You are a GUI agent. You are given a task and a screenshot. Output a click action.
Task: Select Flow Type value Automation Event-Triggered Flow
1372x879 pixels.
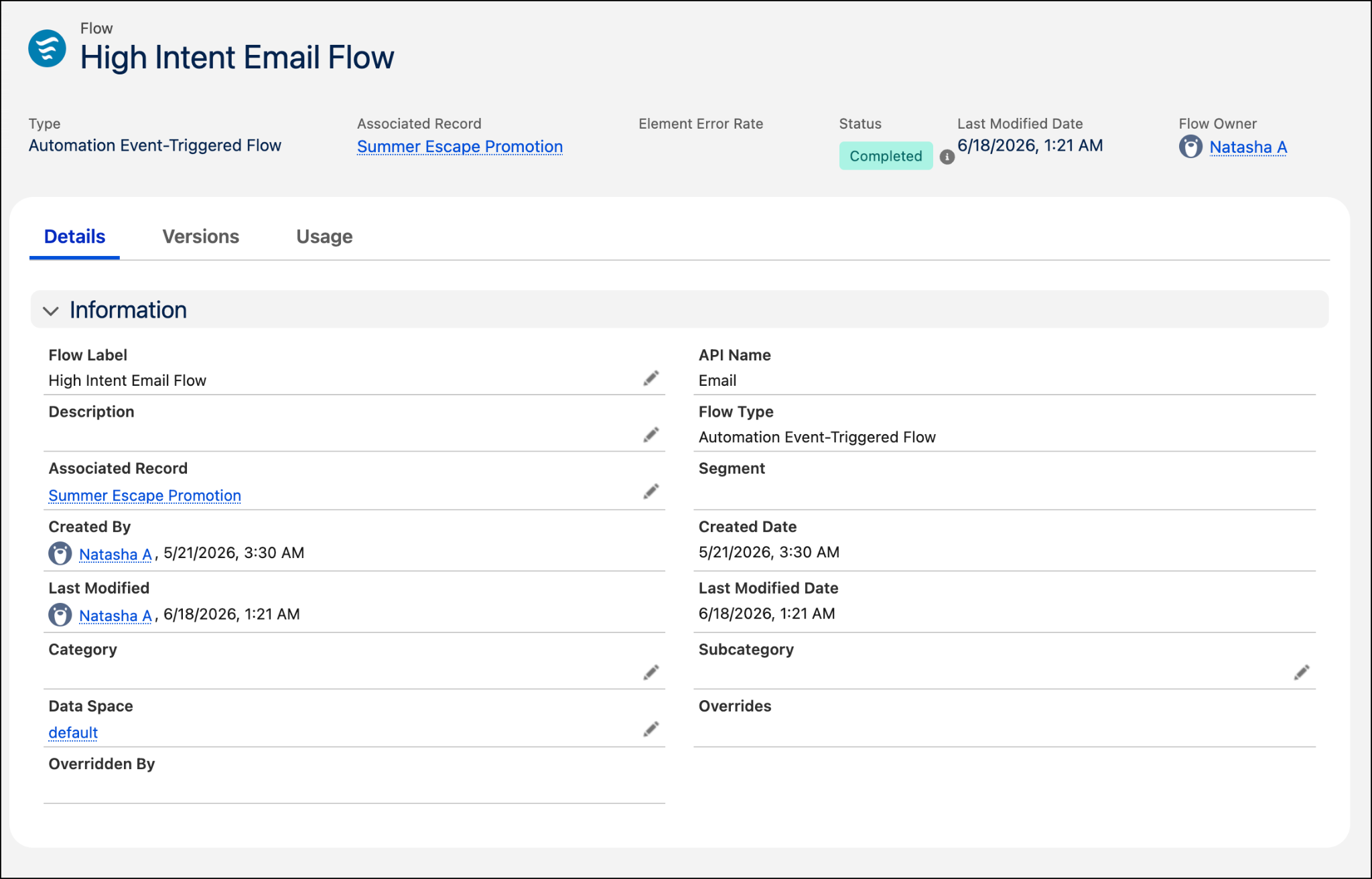point(817,437)
